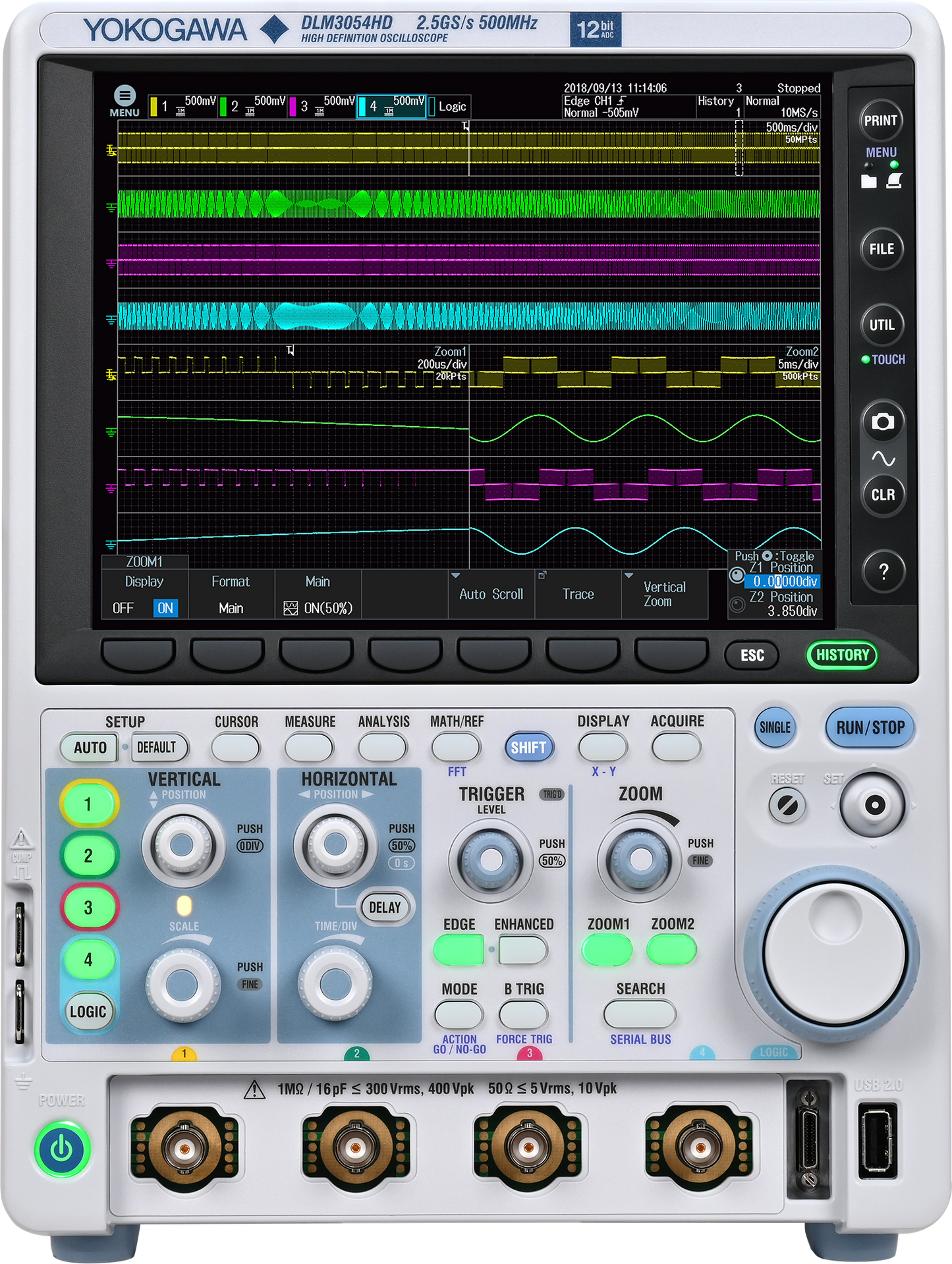The image size is (952, 1264).
Task: Tap the zoom PUSH FINE indicator
Action: point(700,860)
